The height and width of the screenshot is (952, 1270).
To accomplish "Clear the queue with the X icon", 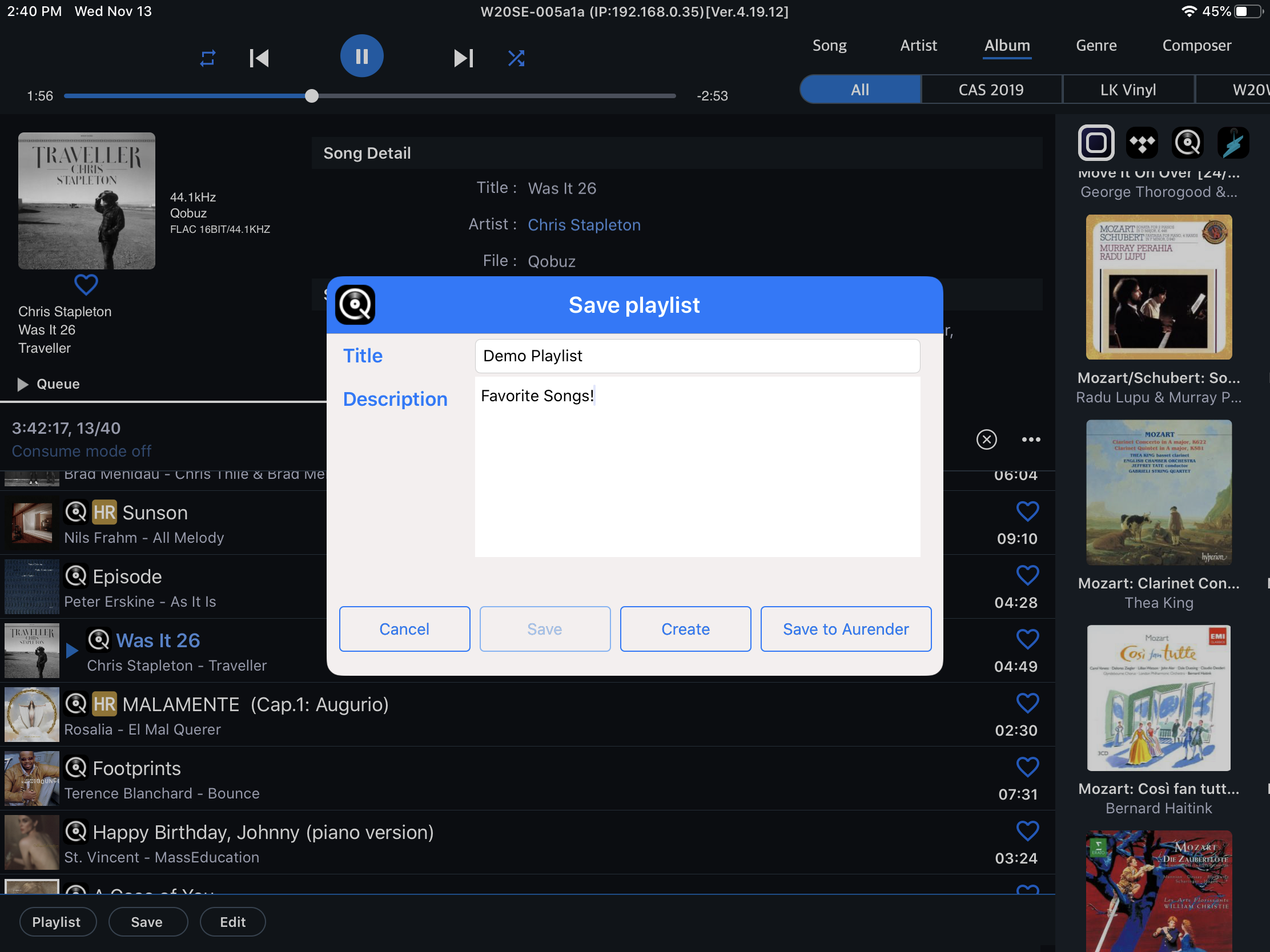I will (x=986, y=439).
